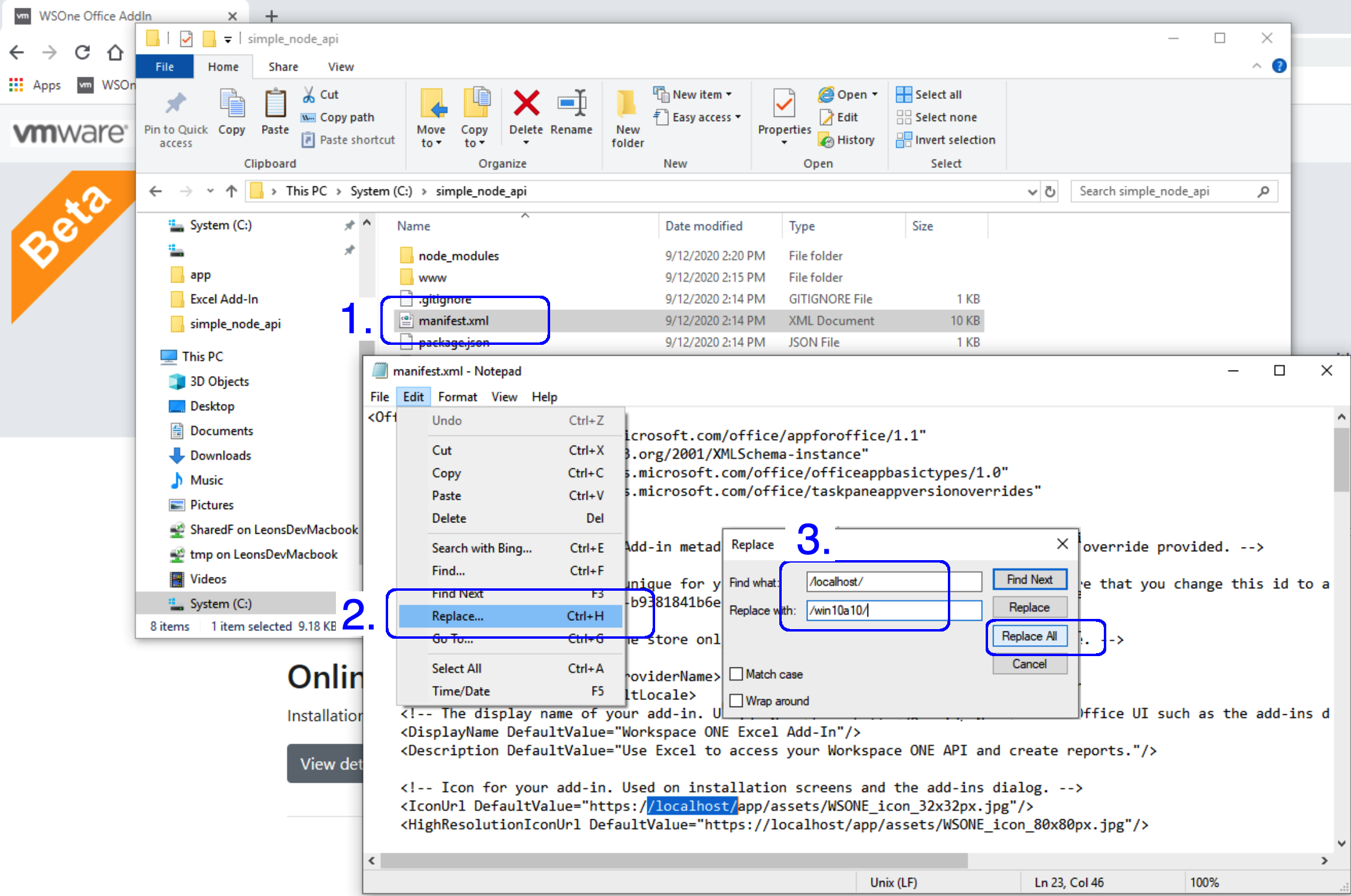Viewport: 1351px width, 896px height.
Task: Collapse the ribbon with chevron
Action: [1257, 66]
